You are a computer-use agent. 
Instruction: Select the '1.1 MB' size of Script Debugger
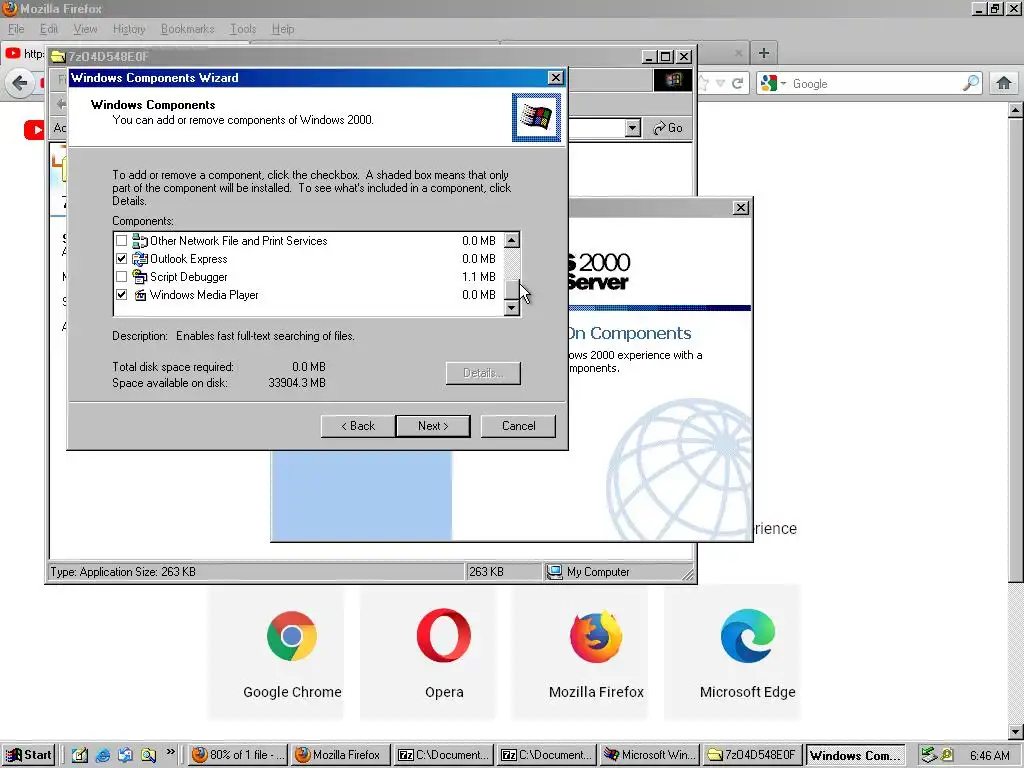(x=479, y=277)
